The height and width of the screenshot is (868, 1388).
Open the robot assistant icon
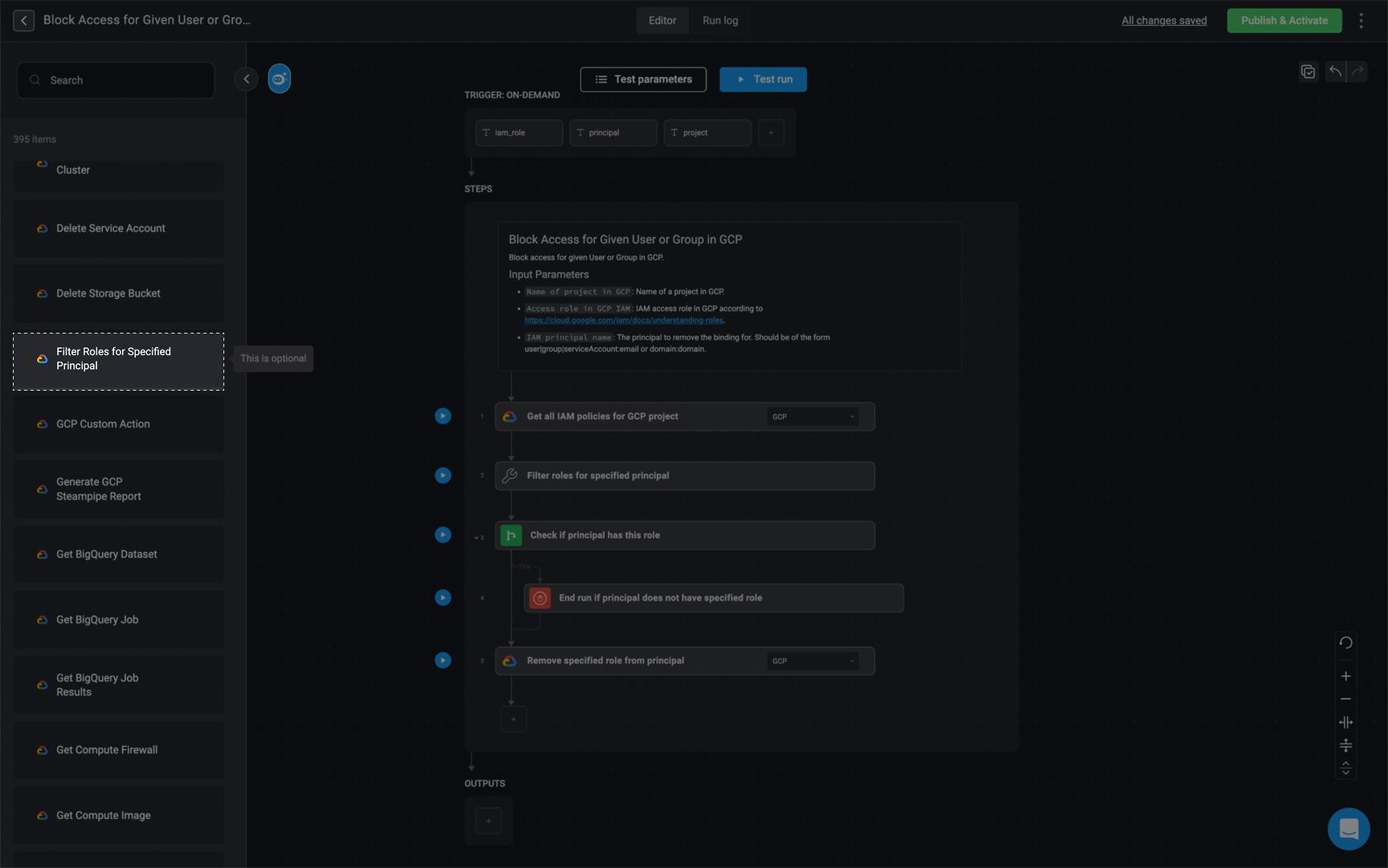point(279,79)
